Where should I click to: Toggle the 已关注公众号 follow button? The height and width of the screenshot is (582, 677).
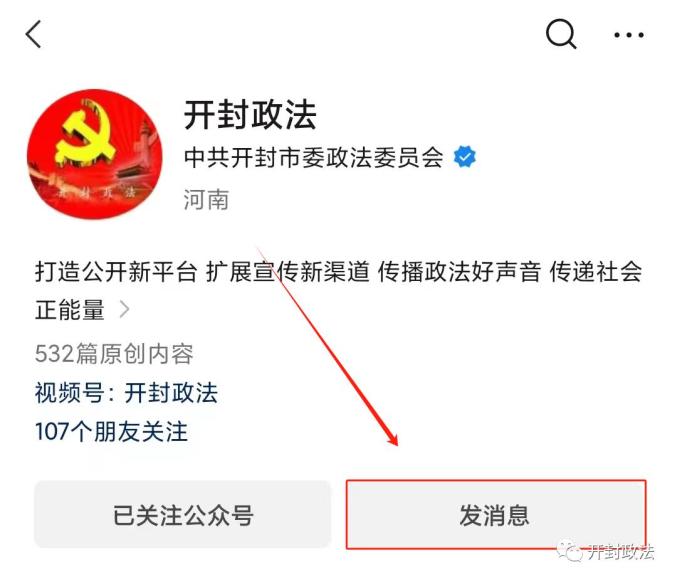(183, 514)
